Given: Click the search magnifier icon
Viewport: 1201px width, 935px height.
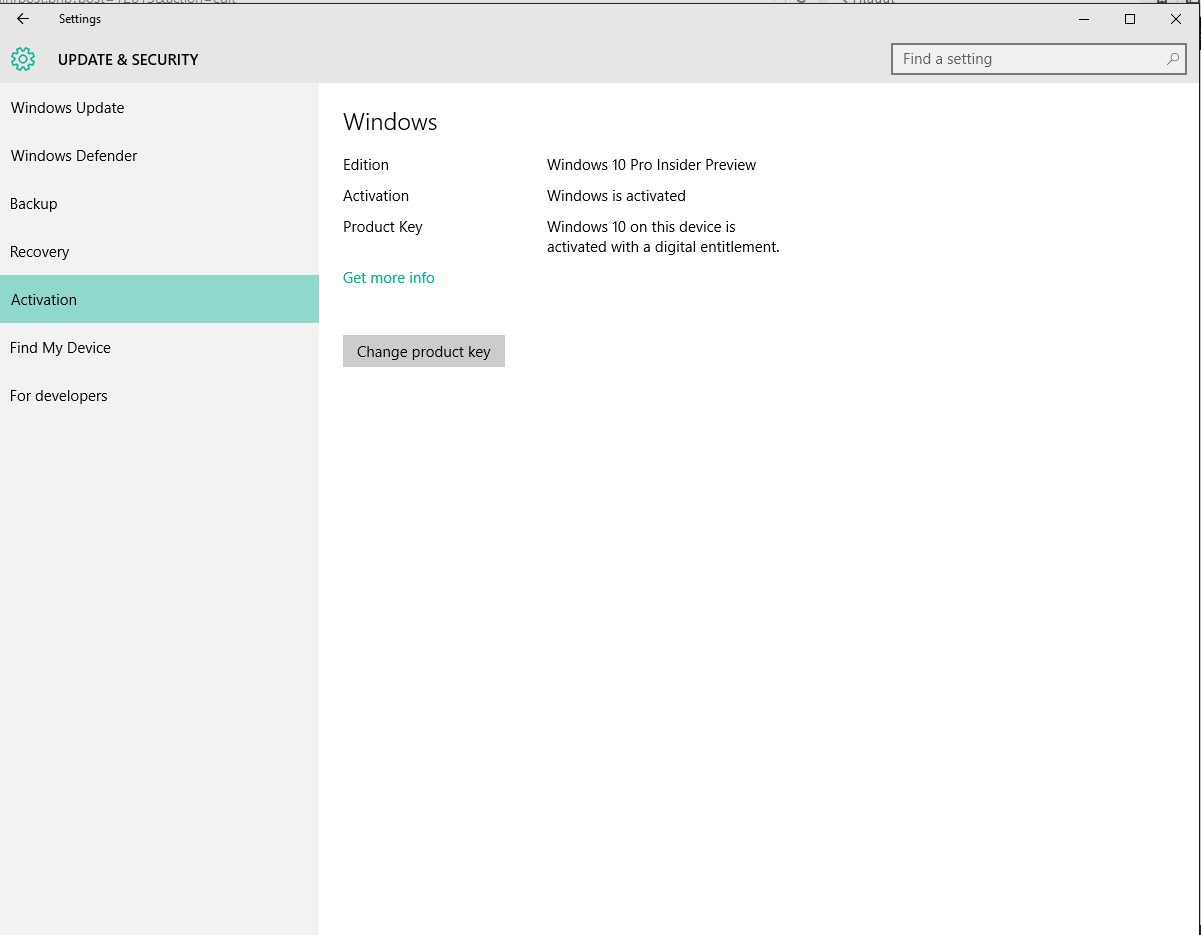Looking at the screenshot, I should click(1173, 59).
